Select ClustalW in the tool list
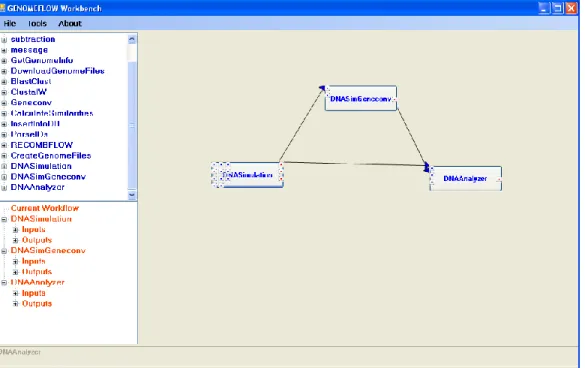Viewport: 585px width, 368px height. pos(29,92)
